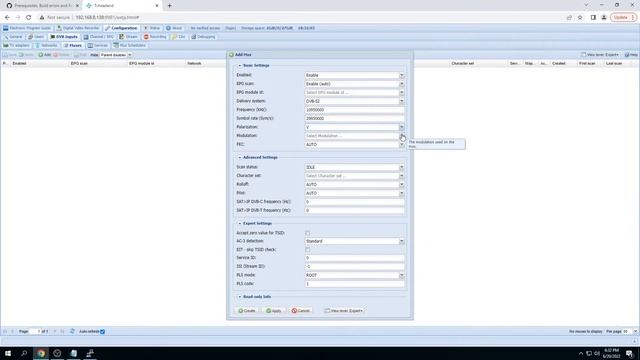The image size is (640, 360).
Task: Open the Character set dropdown
Action: point(402,176)
